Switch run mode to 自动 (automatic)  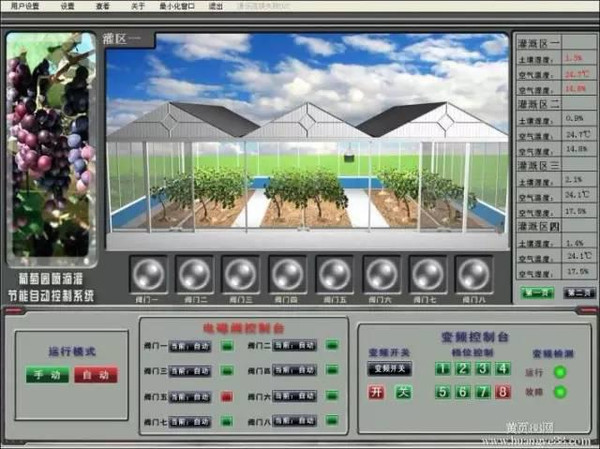pos(96,375)
